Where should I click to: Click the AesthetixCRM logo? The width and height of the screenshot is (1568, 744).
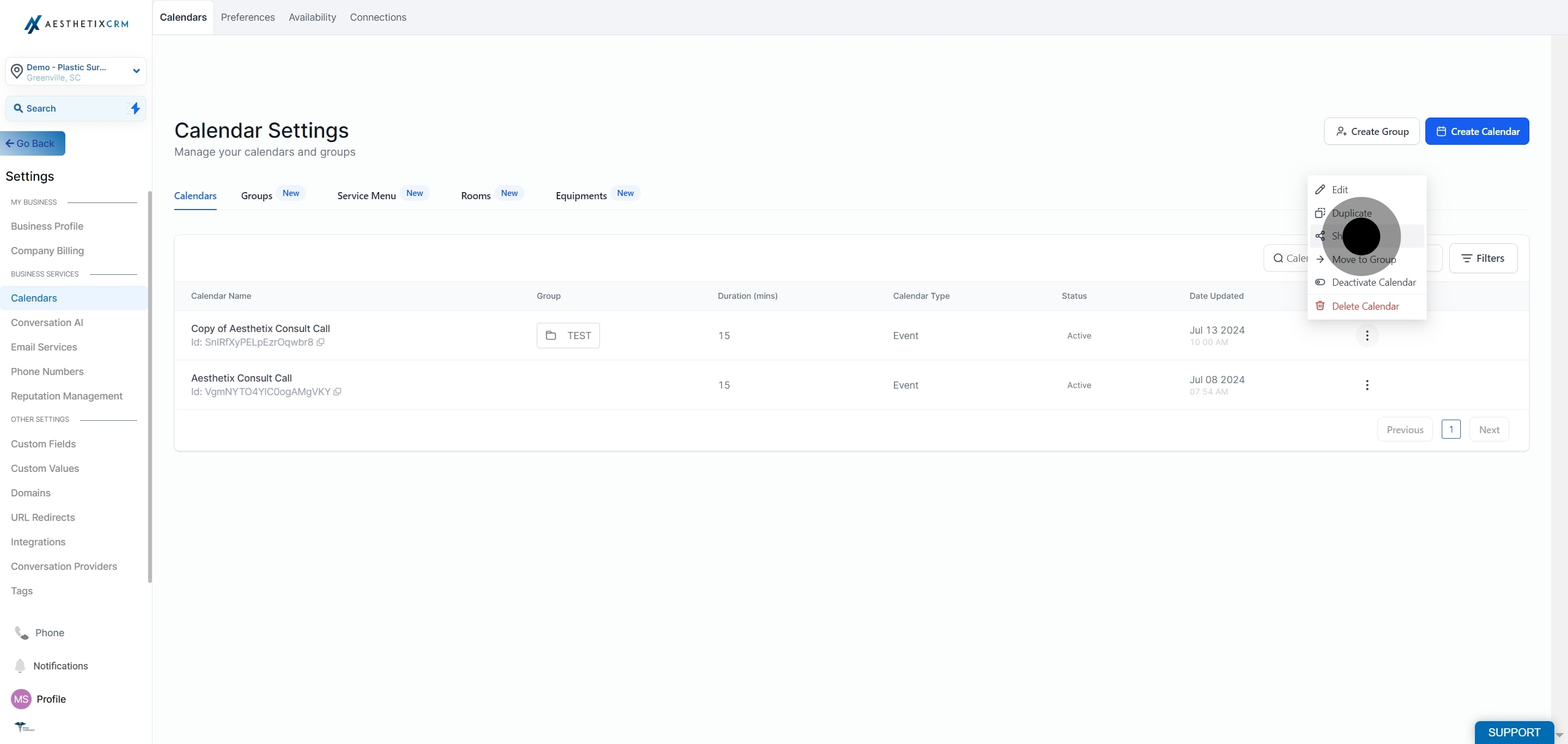click(x=76, y=24)
